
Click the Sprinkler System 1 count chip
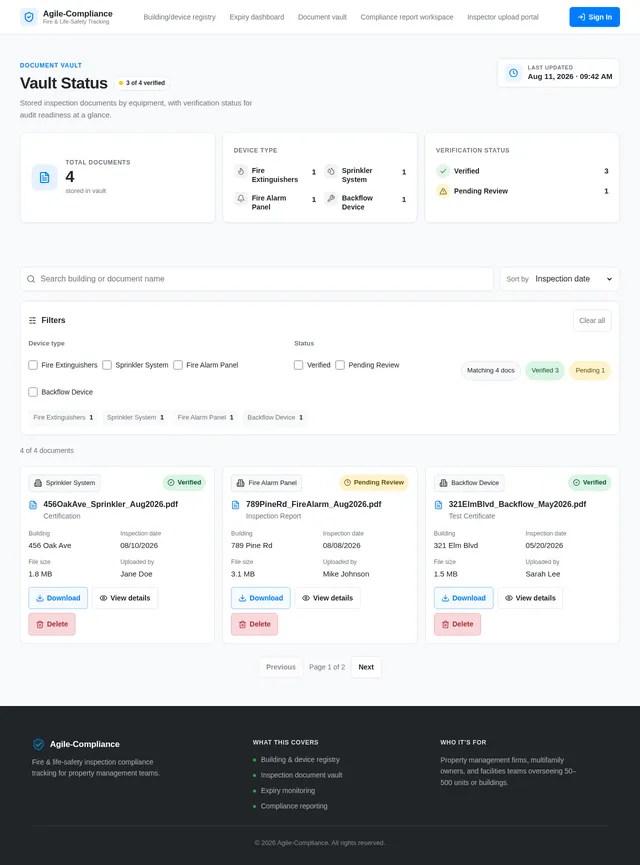pyautogui.click(x=135, y=418)
